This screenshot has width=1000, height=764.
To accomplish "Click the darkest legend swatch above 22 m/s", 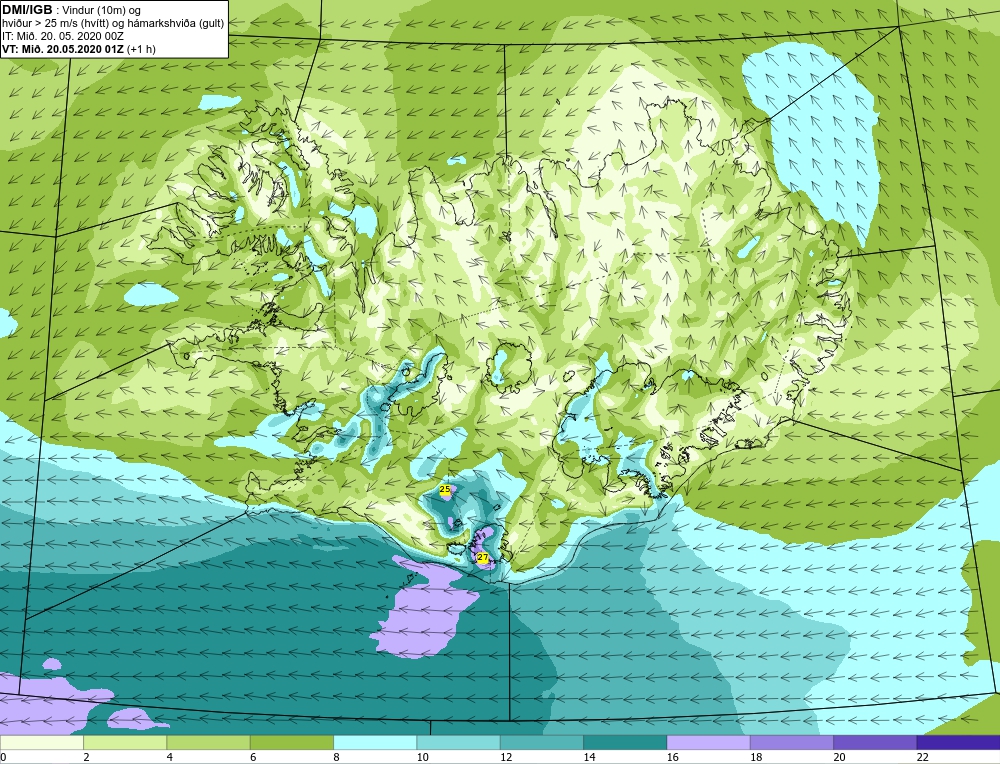I will 958,742.
